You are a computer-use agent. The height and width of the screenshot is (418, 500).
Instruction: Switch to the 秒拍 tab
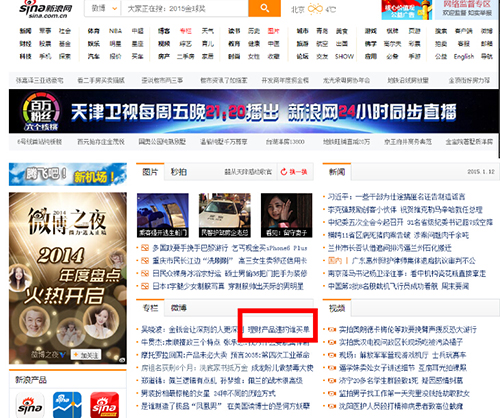coord(179,172)
